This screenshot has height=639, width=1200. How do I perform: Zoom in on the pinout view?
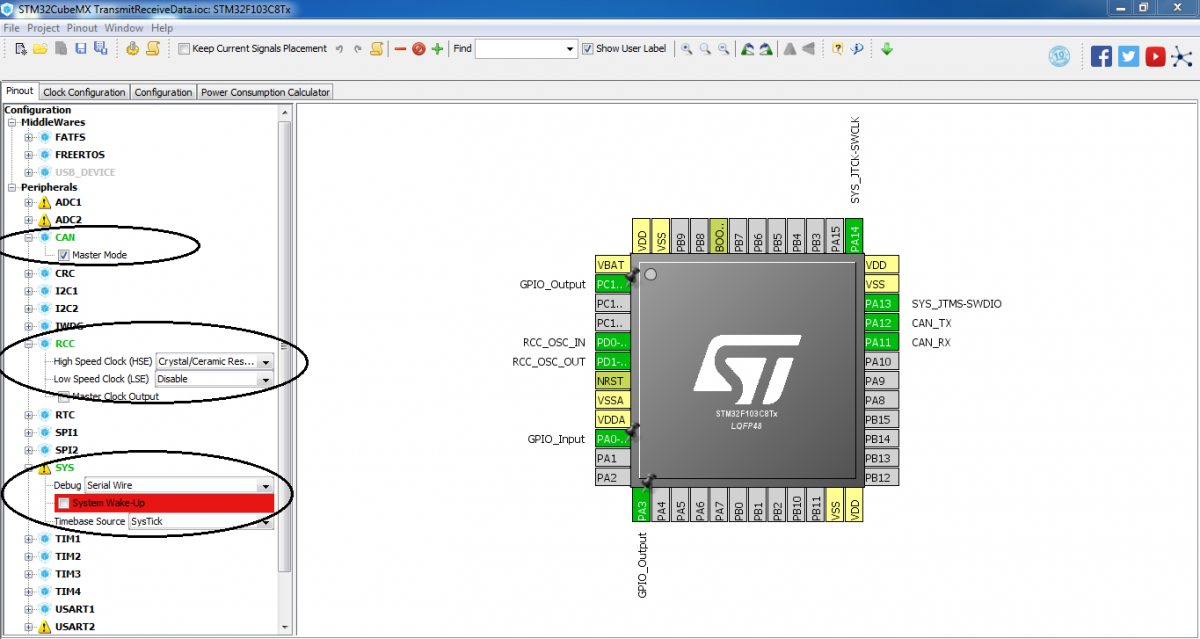[686, 48]
